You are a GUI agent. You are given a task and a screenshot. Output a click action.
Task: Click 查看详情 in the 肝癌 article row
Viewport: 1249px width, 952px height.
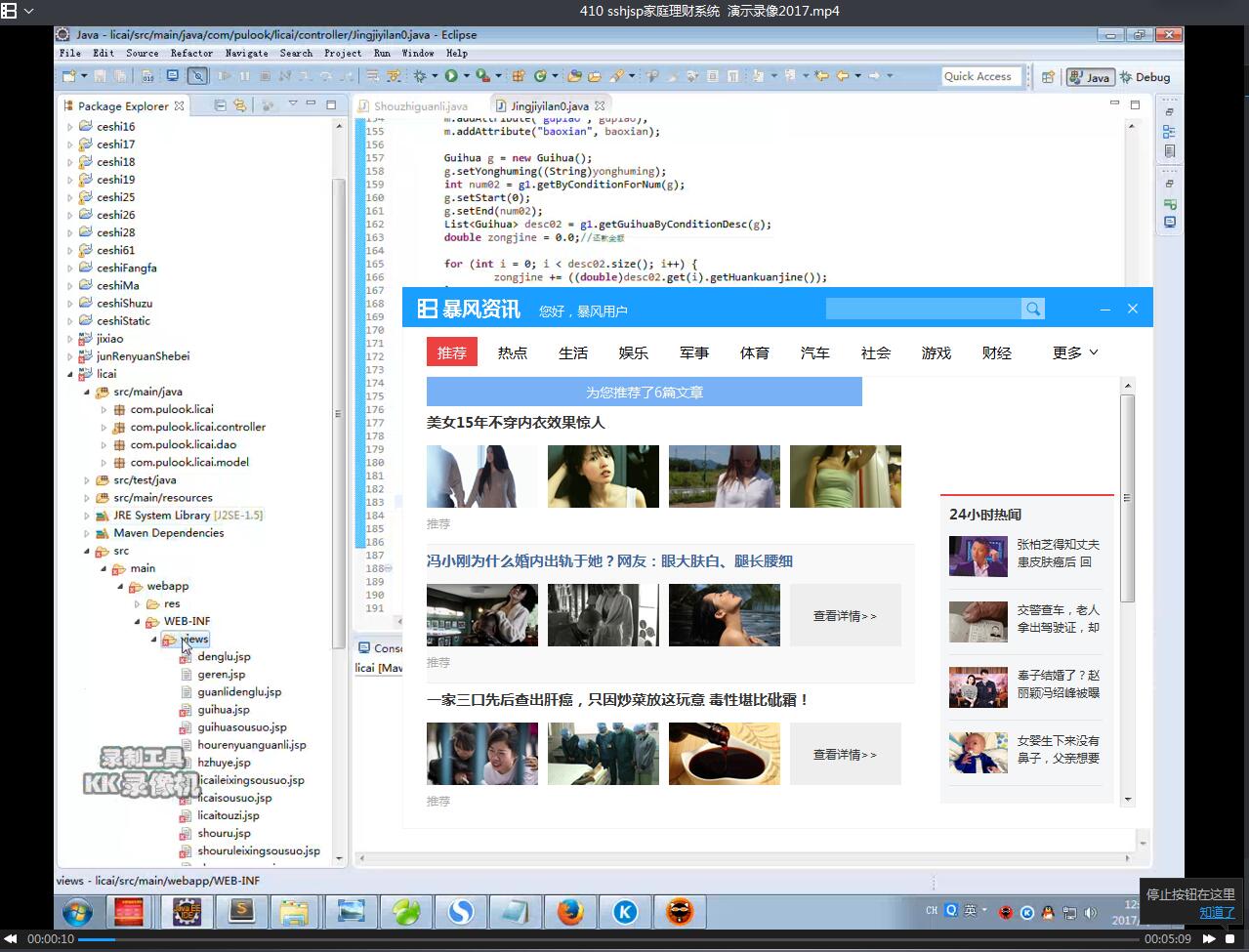[x=845, y=755]
